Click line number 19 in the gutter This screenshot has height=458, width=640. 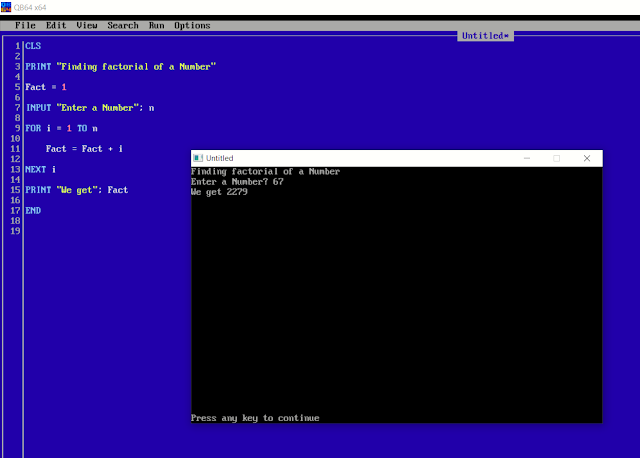coord(16,231)
